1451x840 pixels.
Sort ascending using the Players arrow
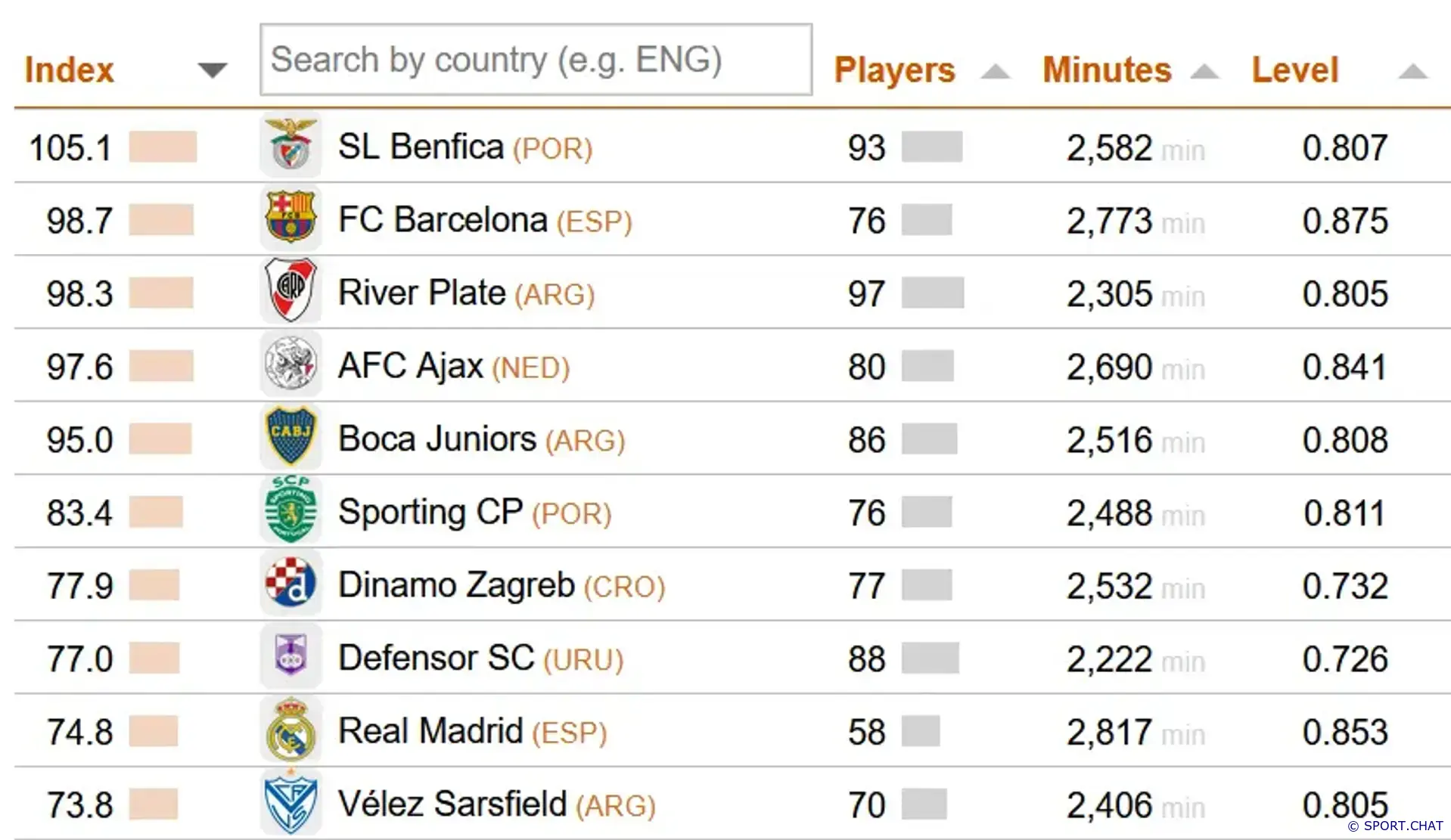tap(995, 72)
